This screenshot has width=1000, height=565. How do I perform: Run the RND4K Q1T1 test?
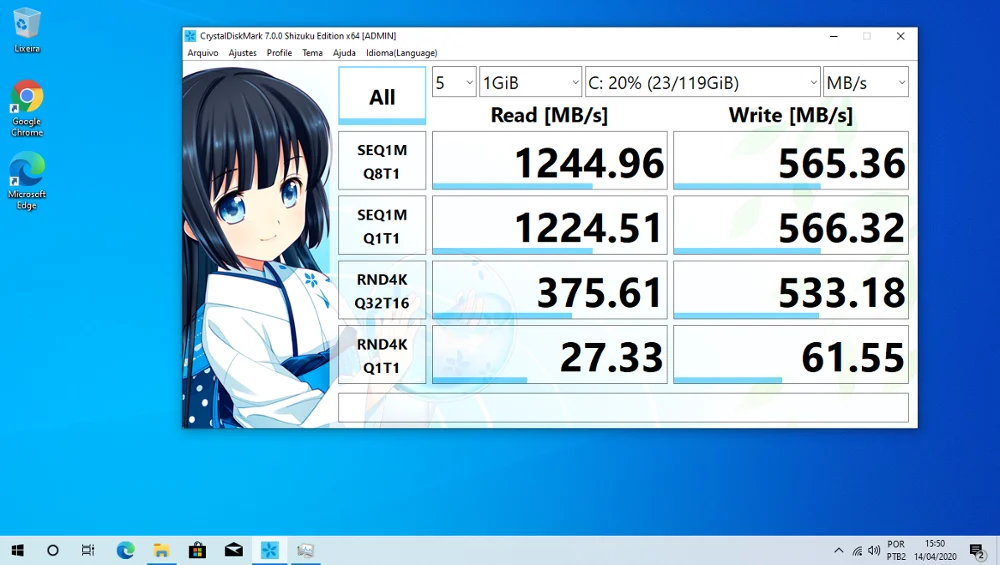pyautogui.click(x=382, y=355)
